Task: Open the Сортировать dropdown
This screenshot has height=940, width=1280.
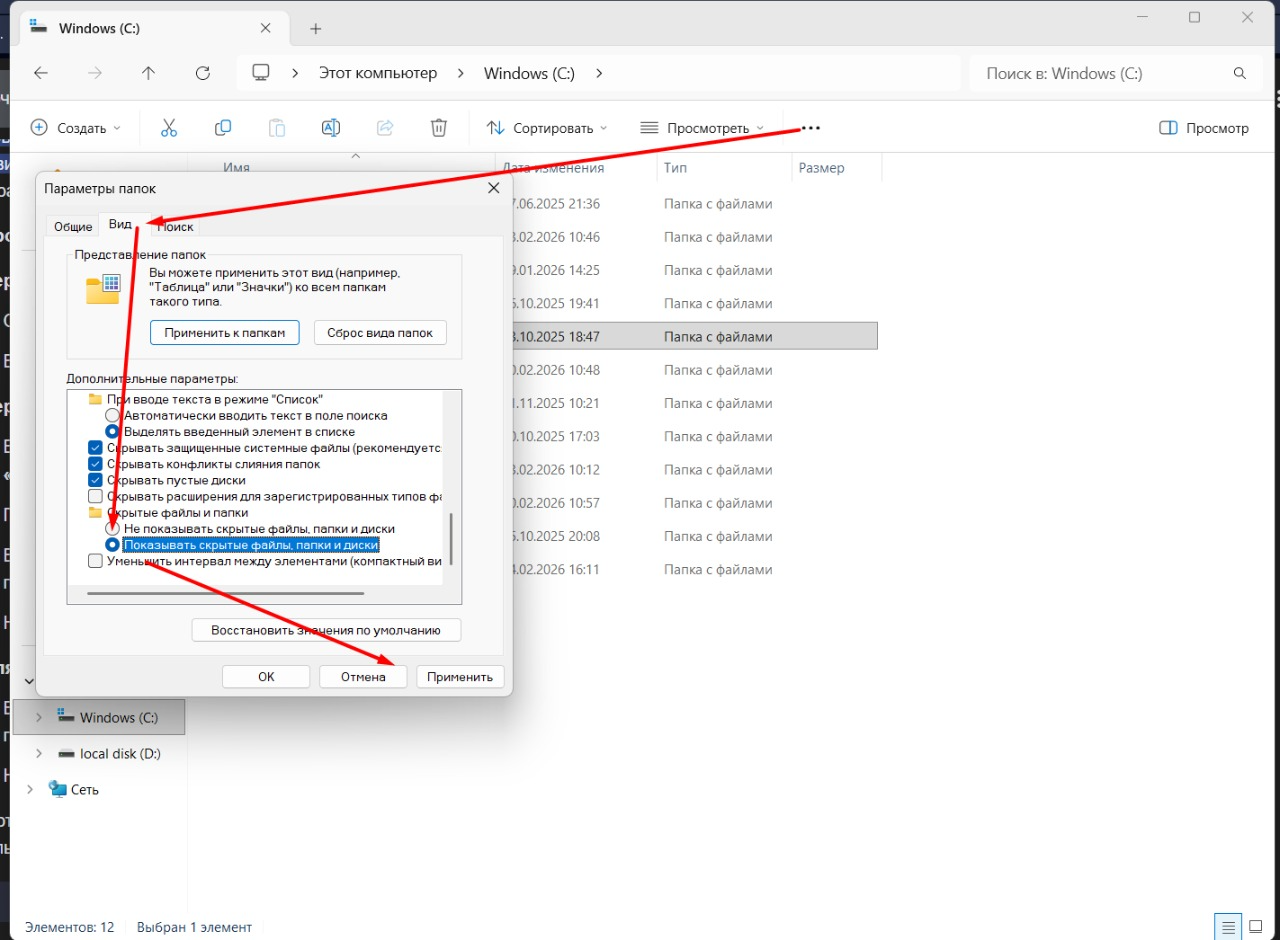Action: click(546, 128)
